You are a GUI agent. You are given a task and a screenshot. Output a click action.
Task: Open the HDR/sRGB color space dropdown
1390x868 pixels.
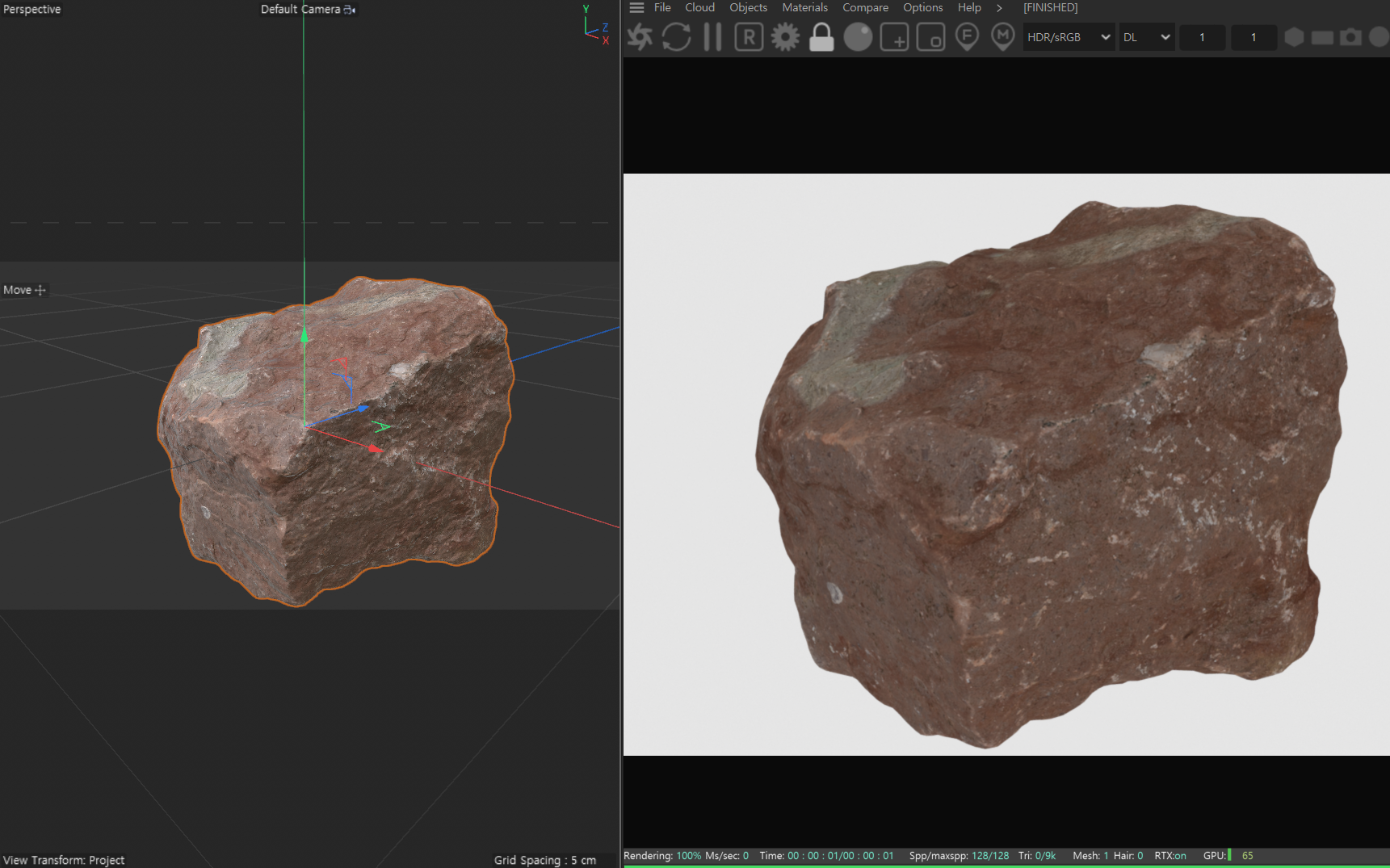(1068, 37)
